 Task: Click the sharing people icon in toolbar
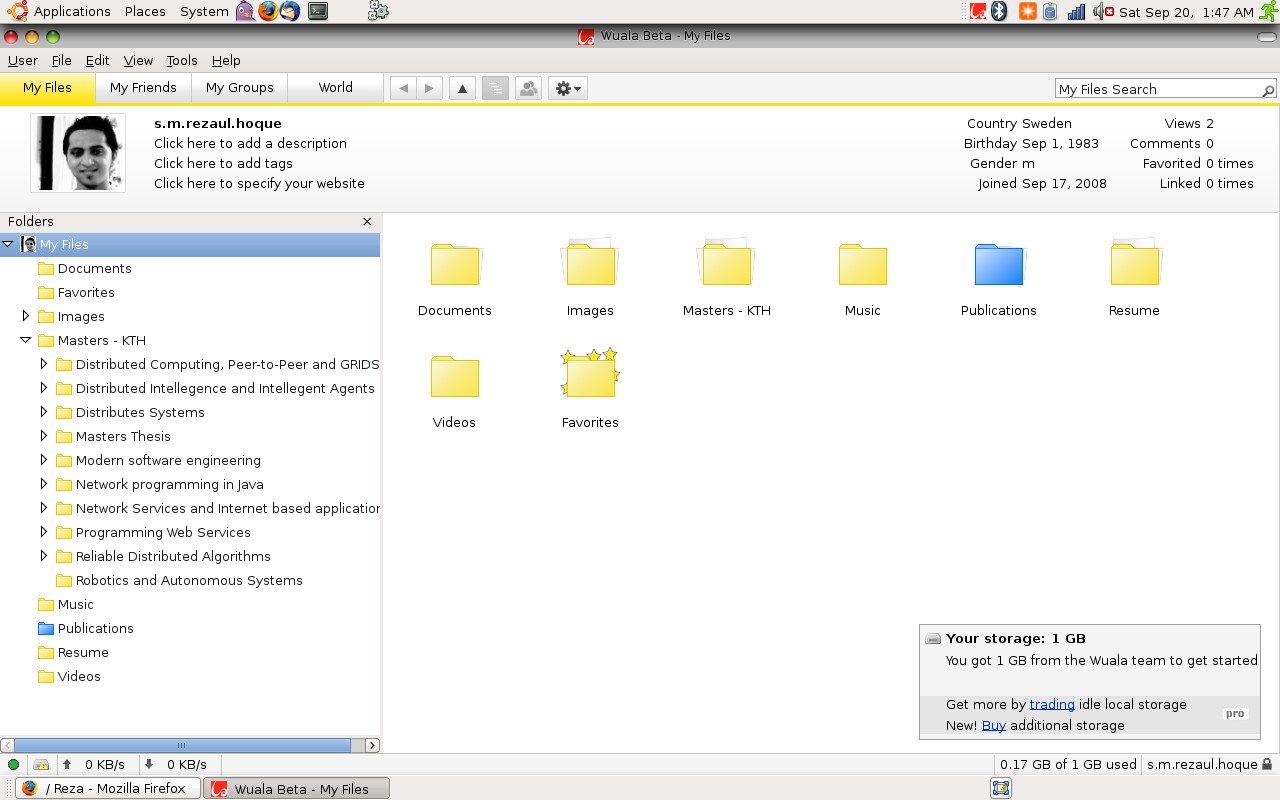(x=528, y=88)
